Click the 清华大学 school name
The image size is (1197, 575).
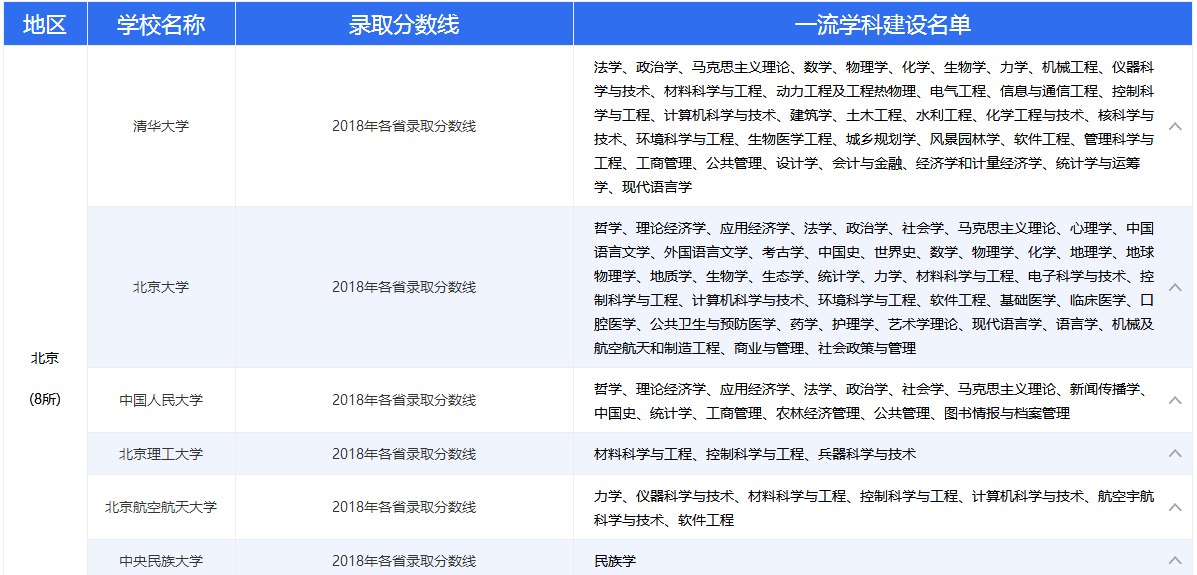click(x=161, y=127)
